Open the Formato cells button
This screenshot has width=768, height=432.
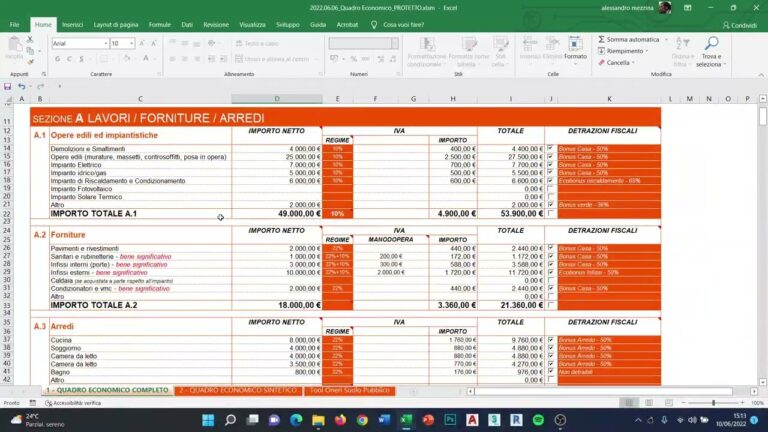pyautogui.click(x=575, y=48)
